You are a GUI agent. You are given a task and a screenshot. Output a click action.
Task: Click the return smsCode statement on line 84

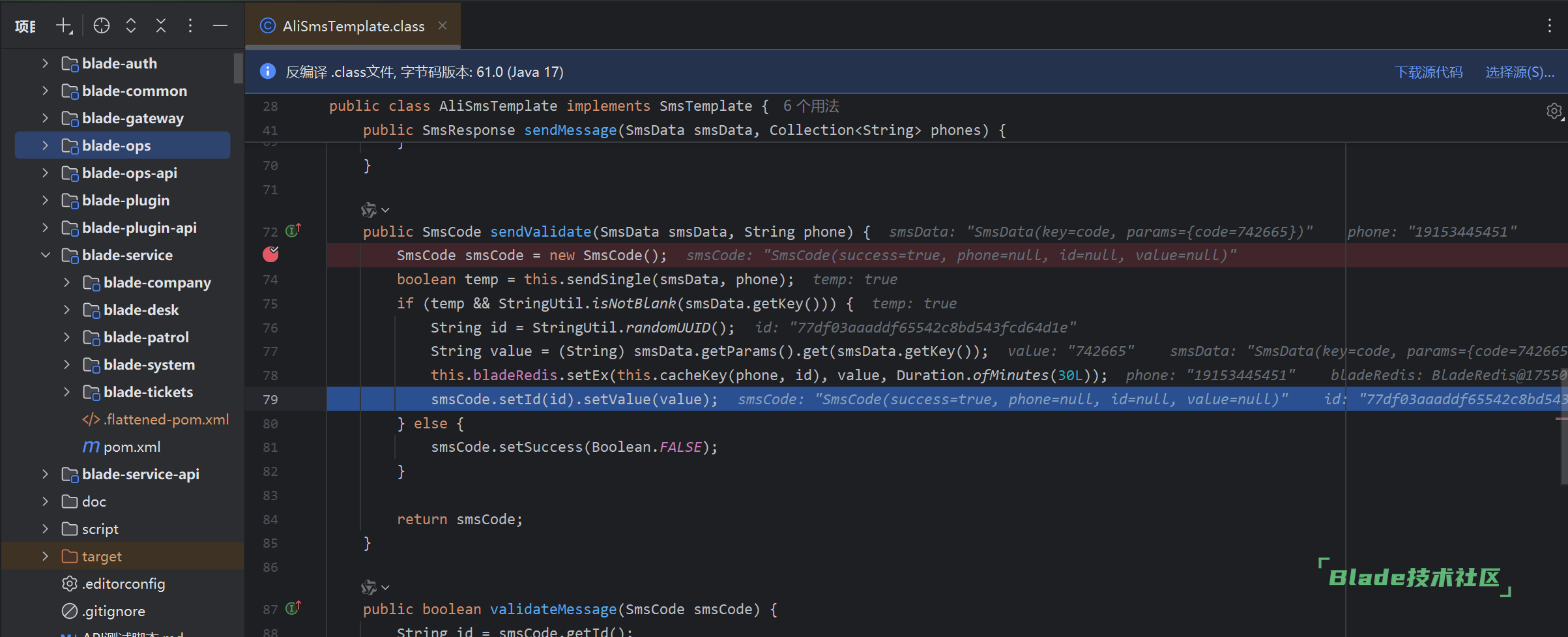pos(459,519)
